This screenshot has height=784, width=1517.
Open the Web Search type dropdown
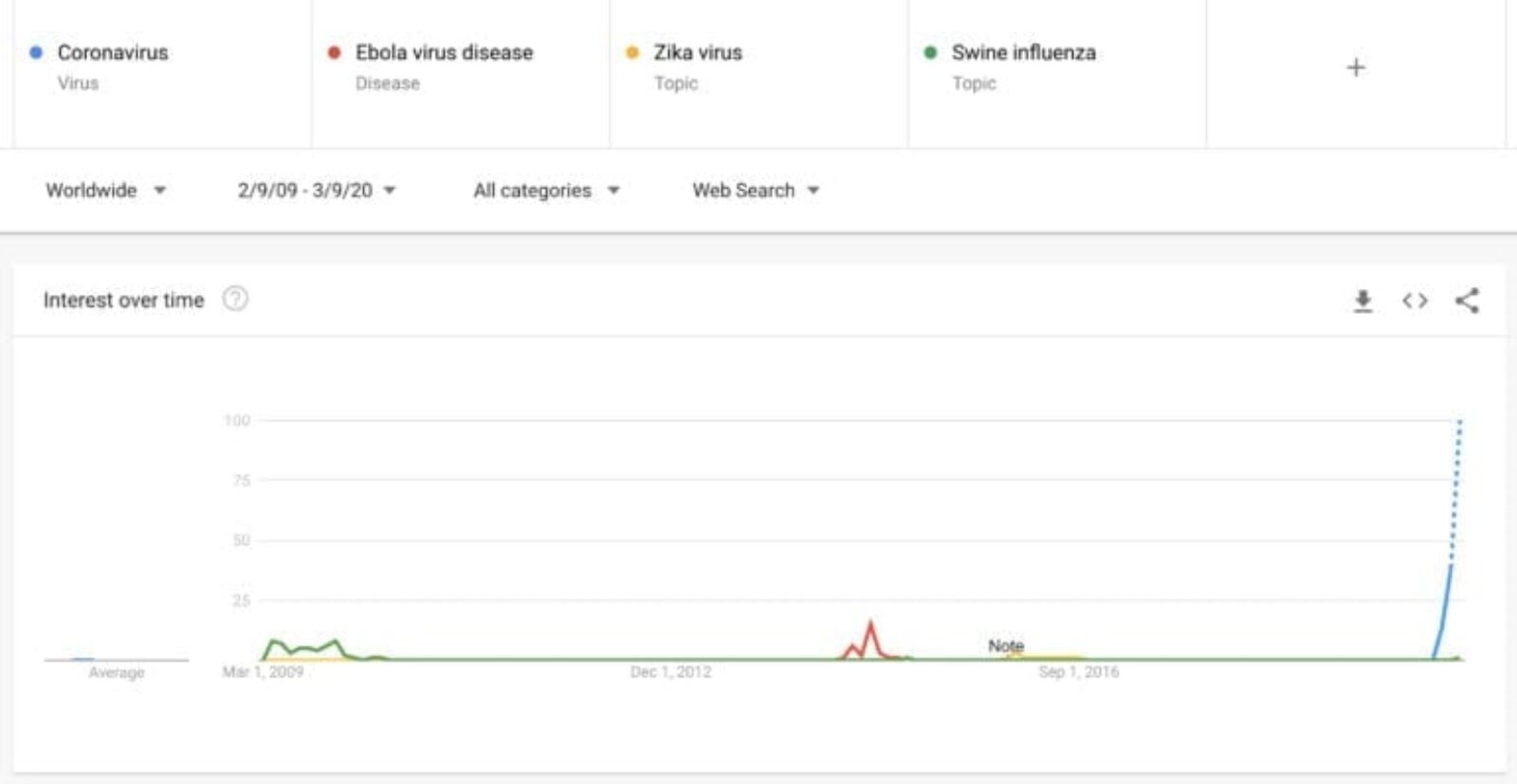point(756,191)
